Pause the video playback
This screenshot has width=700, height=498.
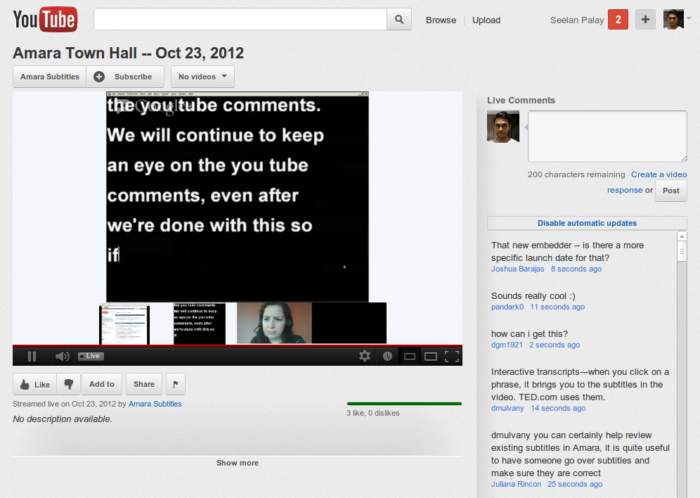tap(32, 356)
